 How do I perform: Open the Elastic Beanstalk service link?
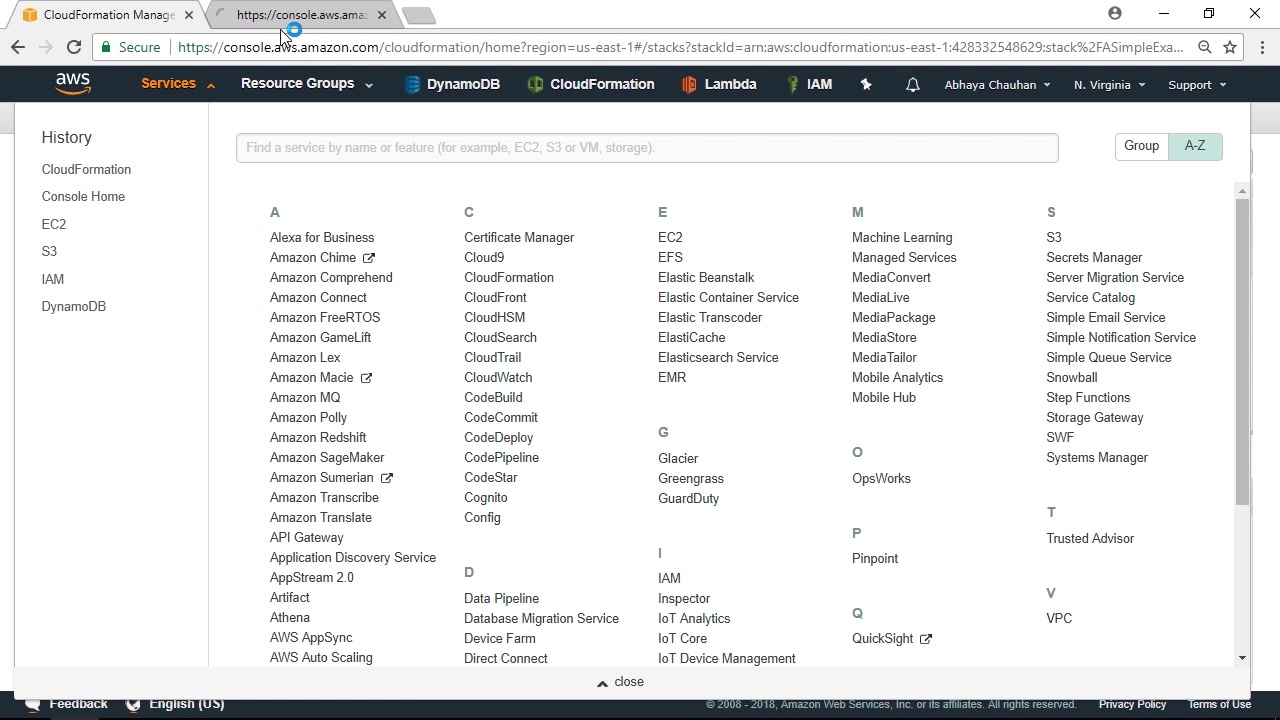coord(706,278)
